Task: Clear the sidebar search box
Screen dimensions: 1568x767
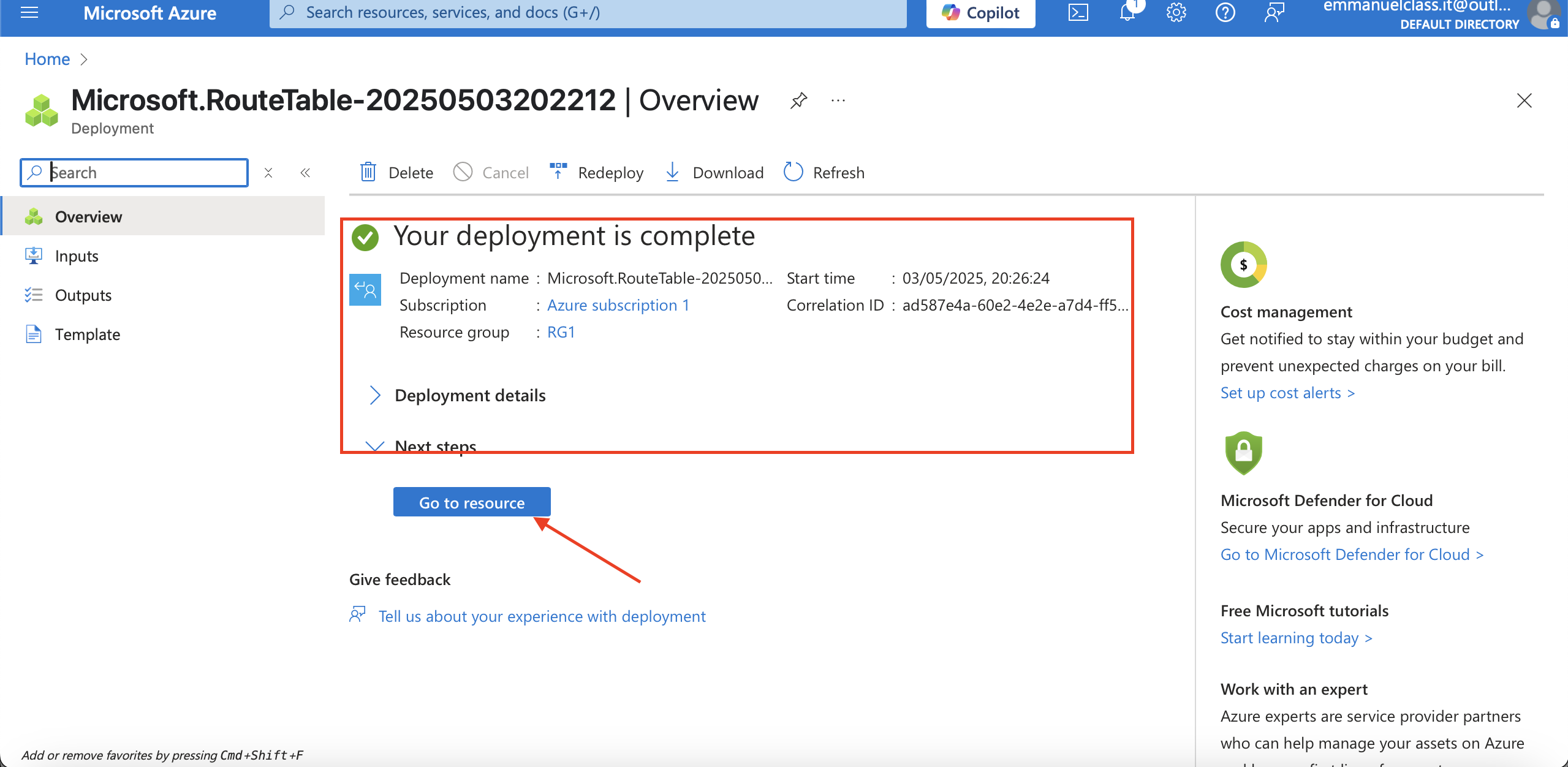Action: pyautogui.click(x=268, y=173)
